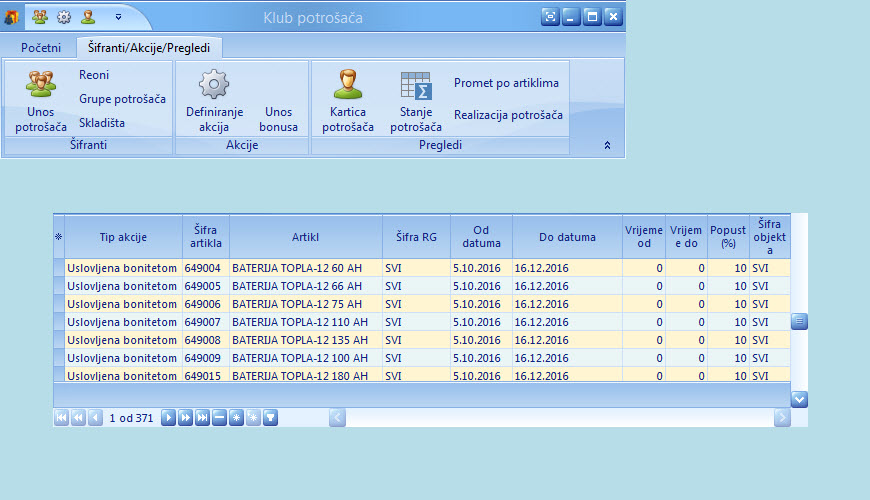Open Kartica potrošača report
Screen dimensions: 870x500
tap(348, 101)
